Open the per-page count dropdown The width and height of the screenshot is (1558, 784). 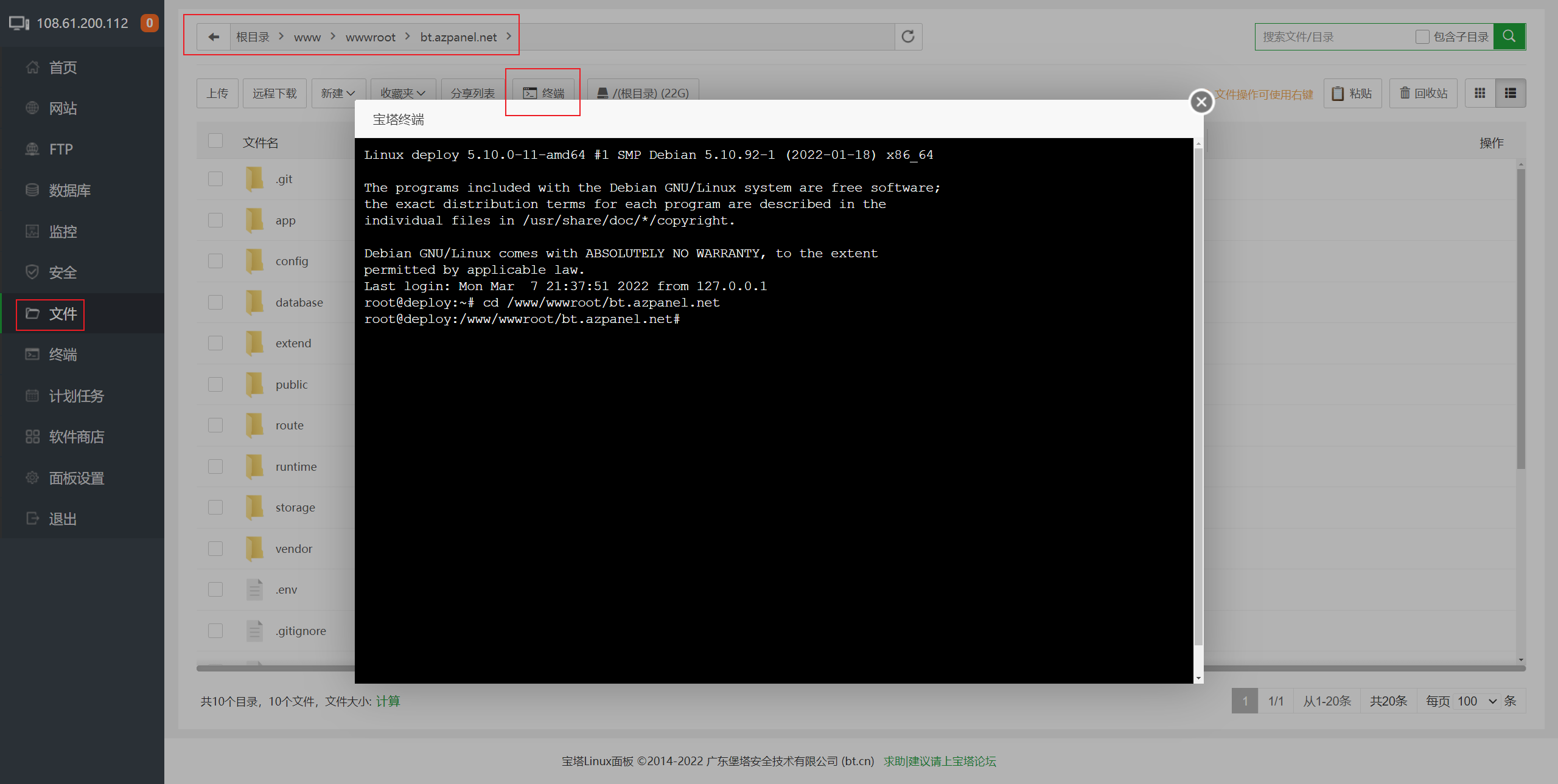[1477, 701]
